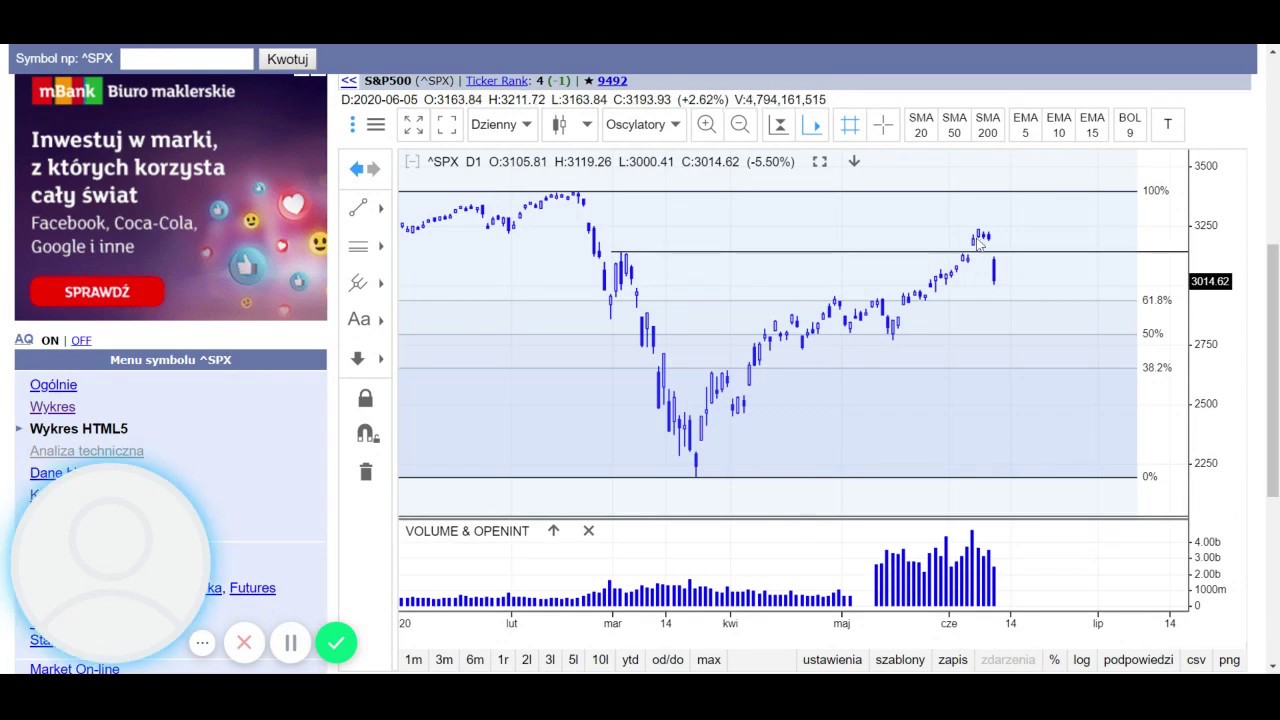Select the Aa text annotation tool
1280x720 pixels.
(x=359, y=320)
